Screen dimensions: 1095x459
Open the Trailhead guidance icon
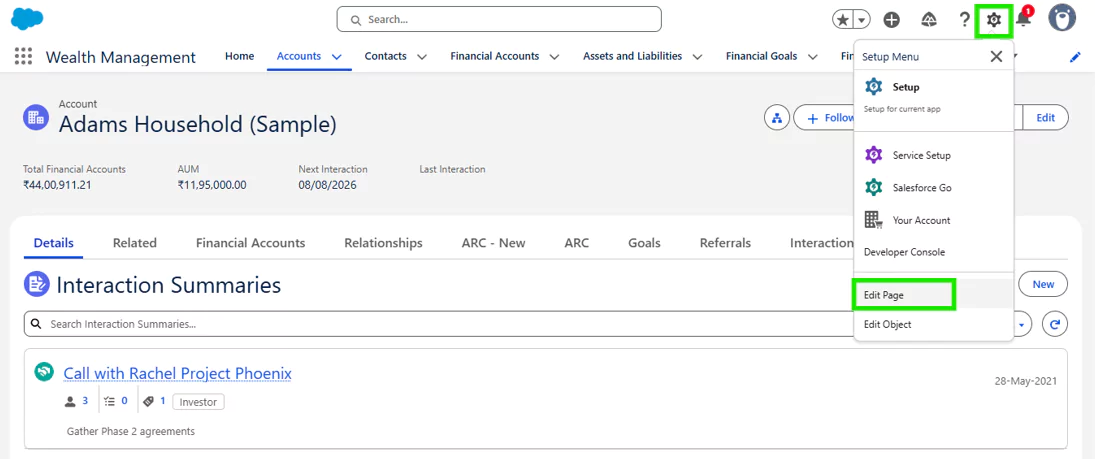pos(929,20)
